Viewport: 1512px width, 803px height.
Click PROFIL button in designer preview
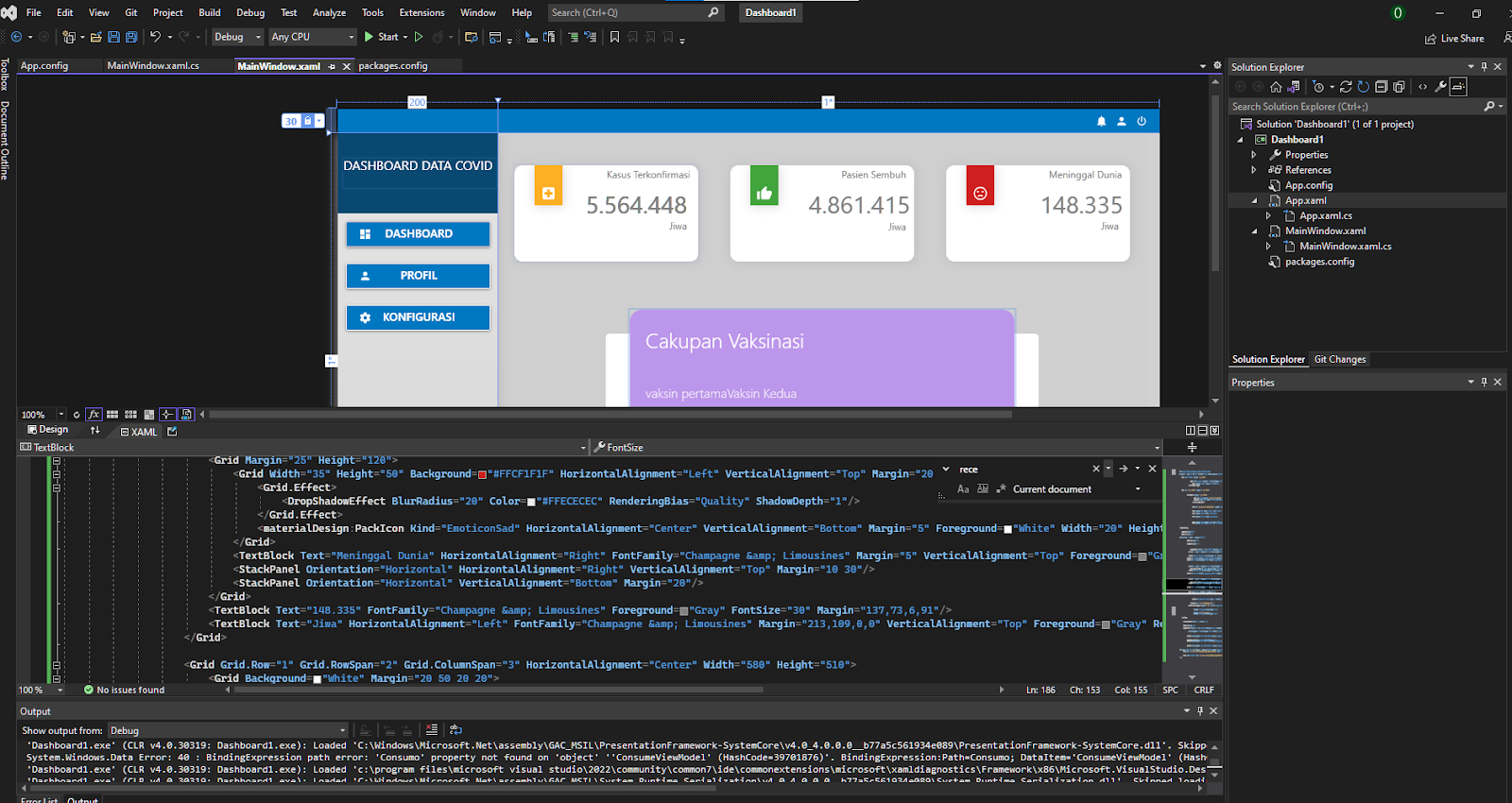click(x=418, y=276)
